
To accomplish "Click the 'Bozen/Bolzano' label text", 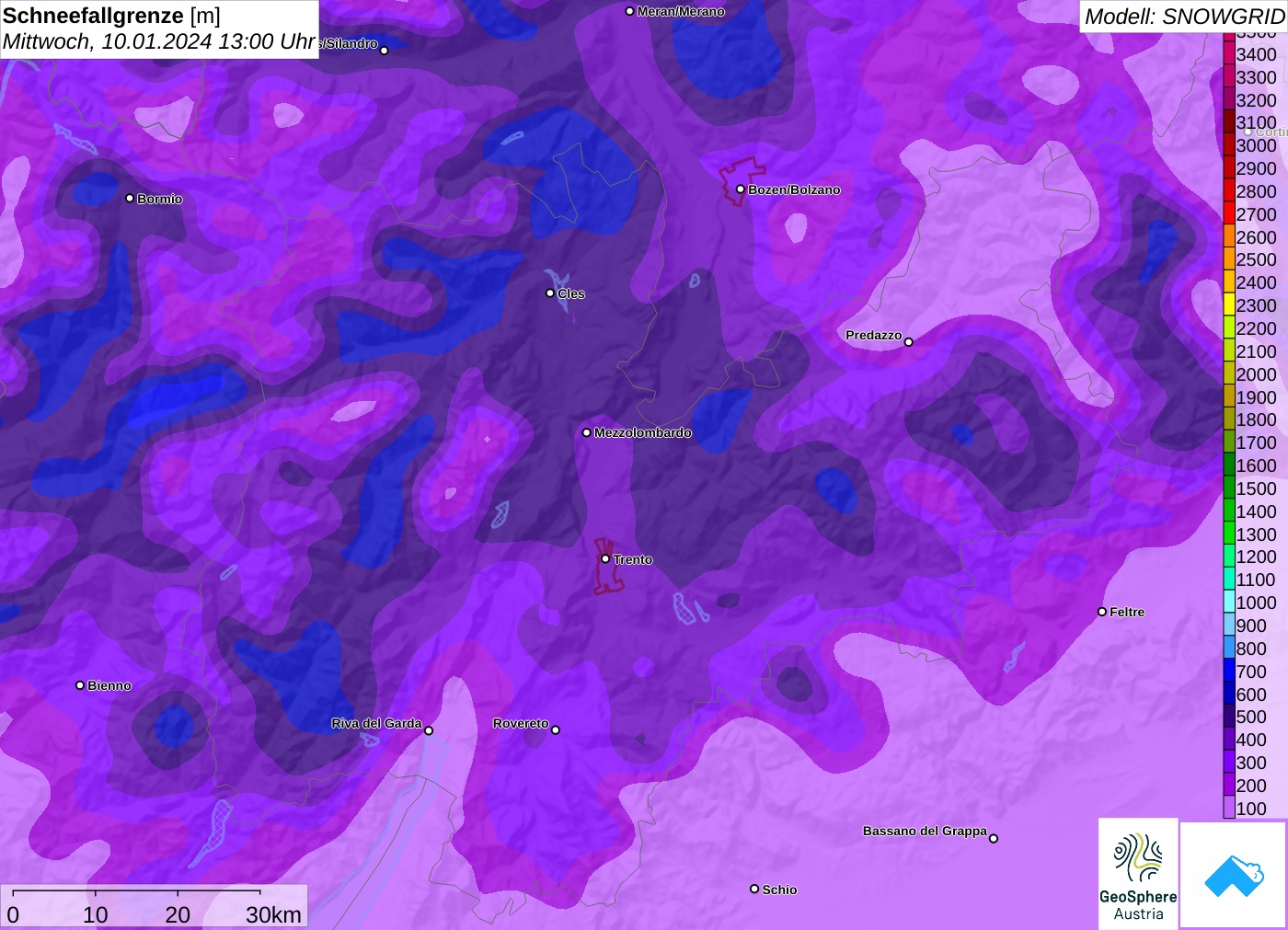I will click(x=794, y=189).
